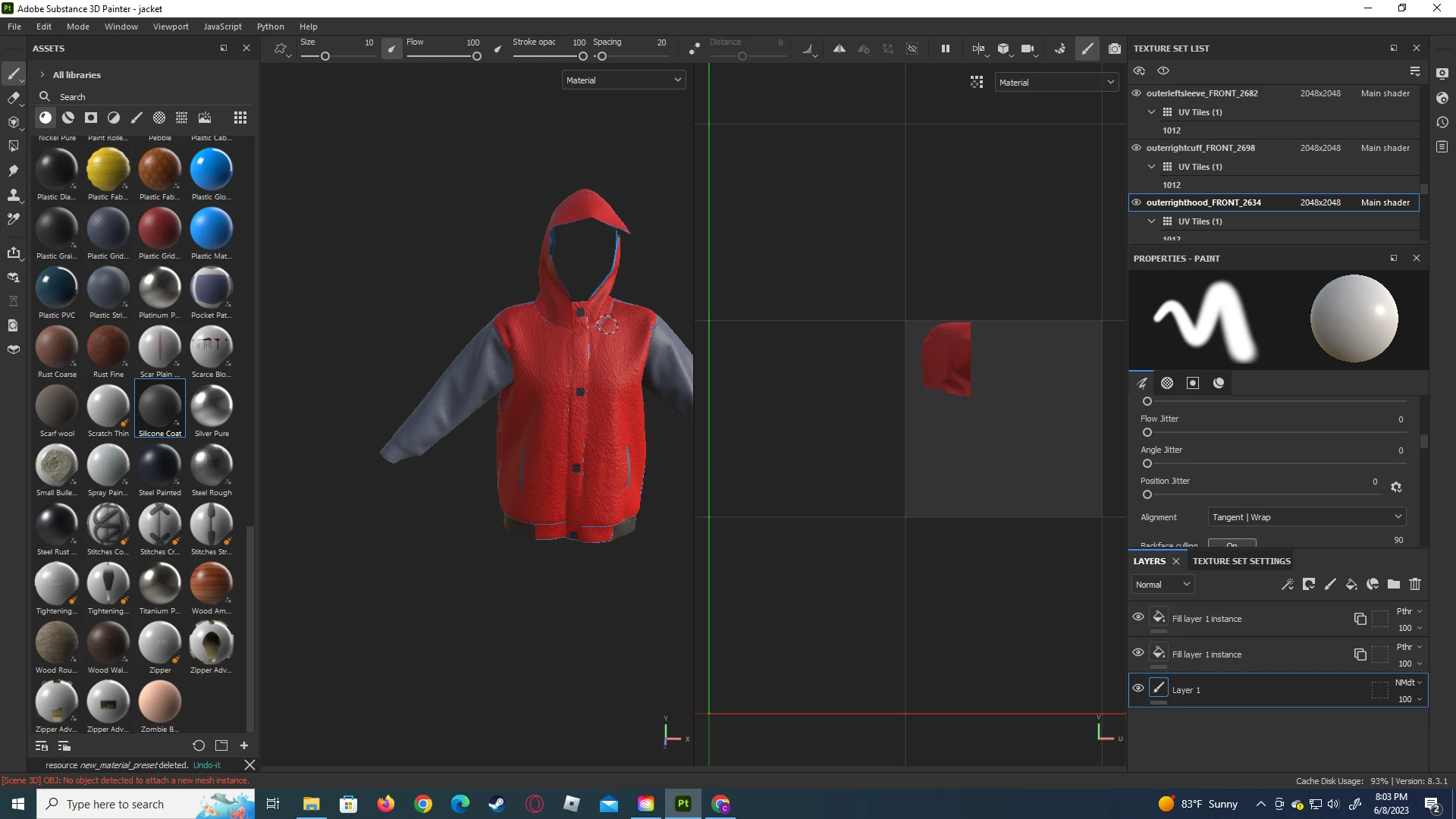The width and height of the screenshot is (1456, 819).
Task: Add a fill layer via bucket icon
Action: pos(1351,585)
